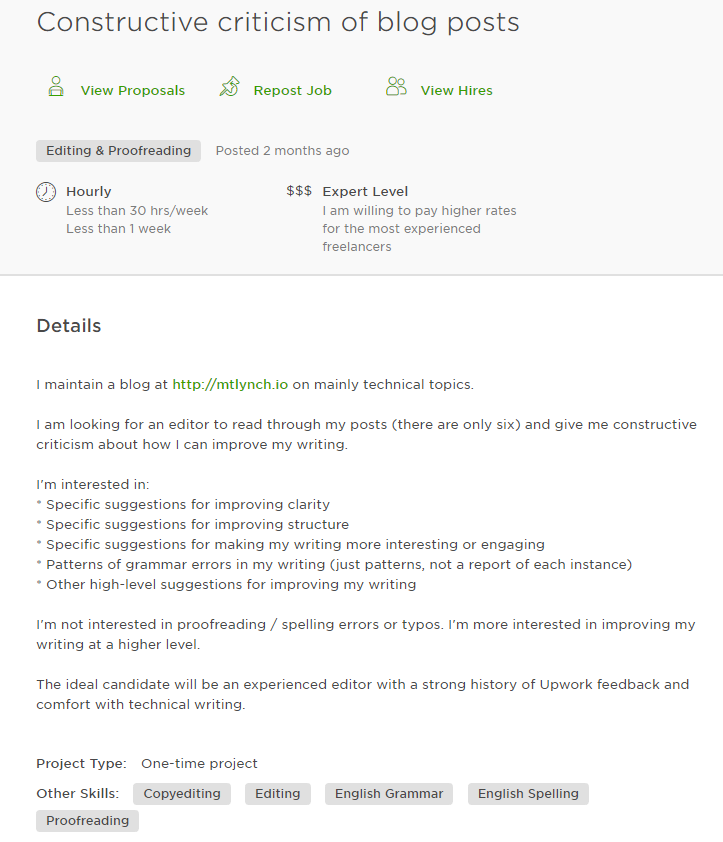Visit the mtlynch.io blog link
This screenshot has width=723, height=842.
(230, 384)
